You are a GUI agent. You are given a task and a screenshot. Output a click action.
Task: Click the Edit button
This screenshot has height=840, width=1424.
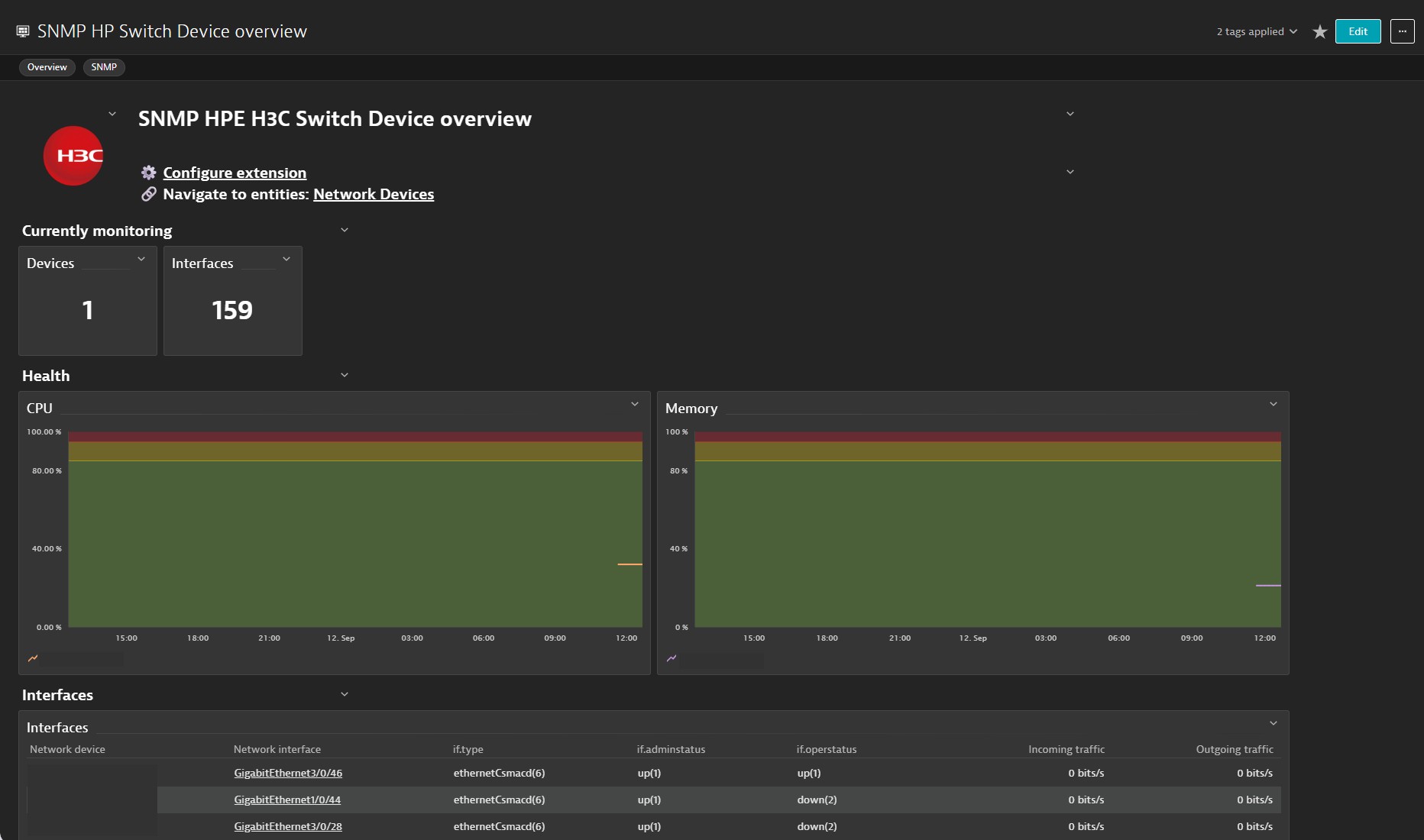coord(1358,31)
